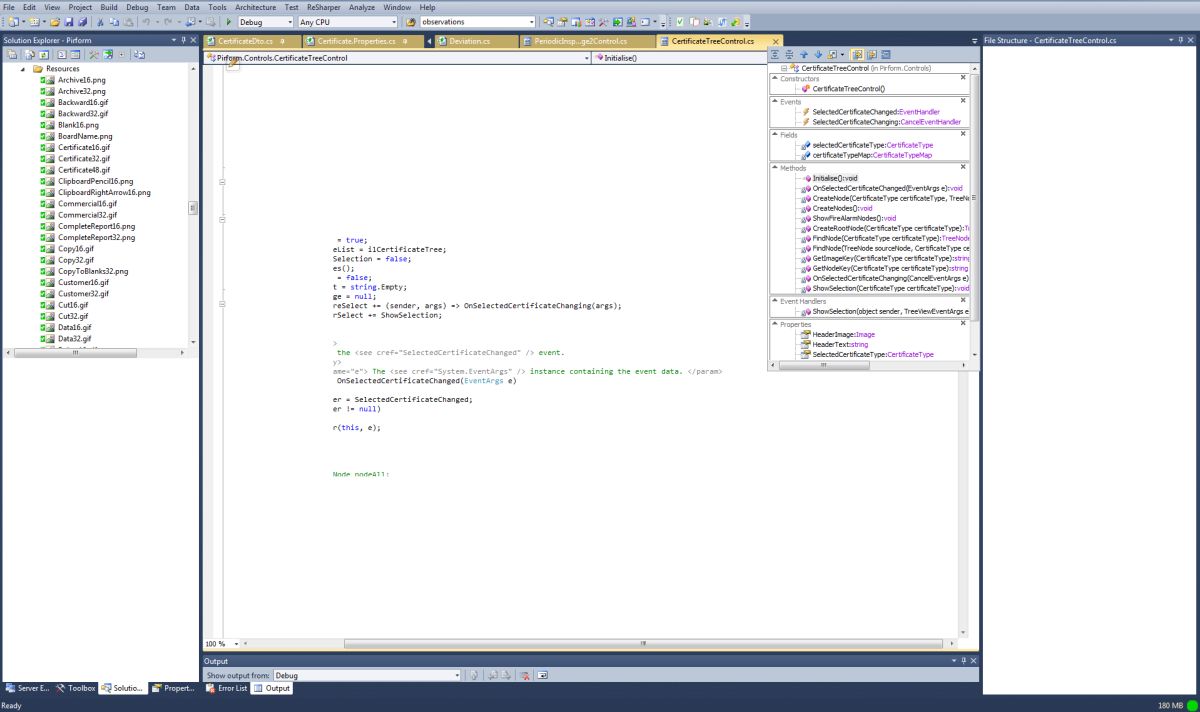Image resolution: width=1200 pixels, height=712 pixels.
Task: Click Solution Explorer Refresh icon
Action: click(x=43, y=54)
